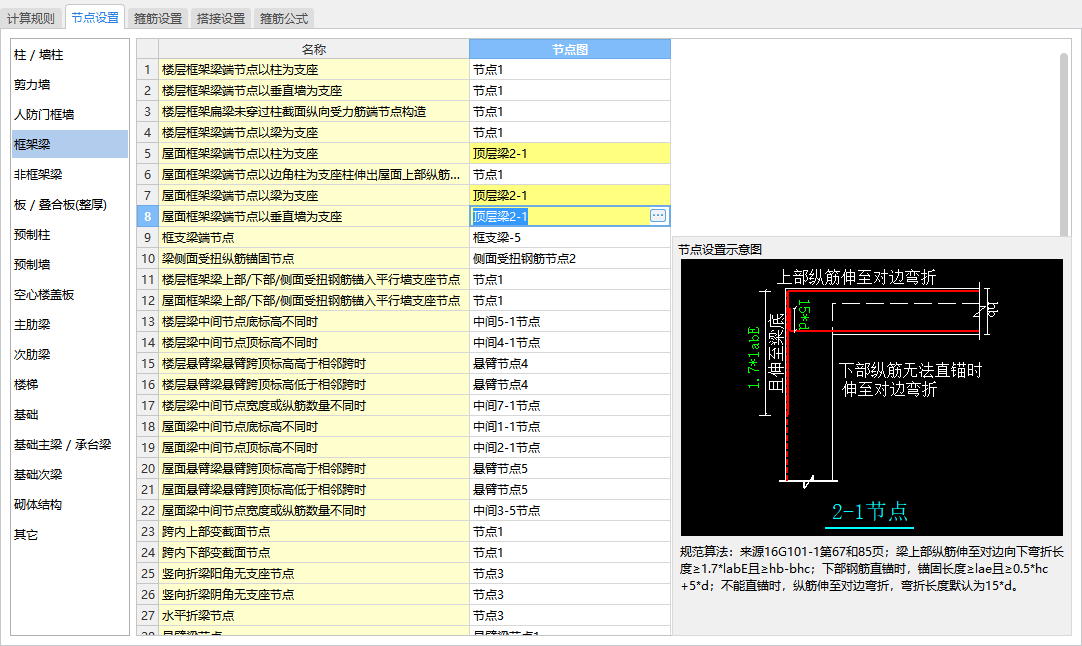
Task: Select row 楼层框架梁端节点以梁为支座
Action: [x=314, y=133]
